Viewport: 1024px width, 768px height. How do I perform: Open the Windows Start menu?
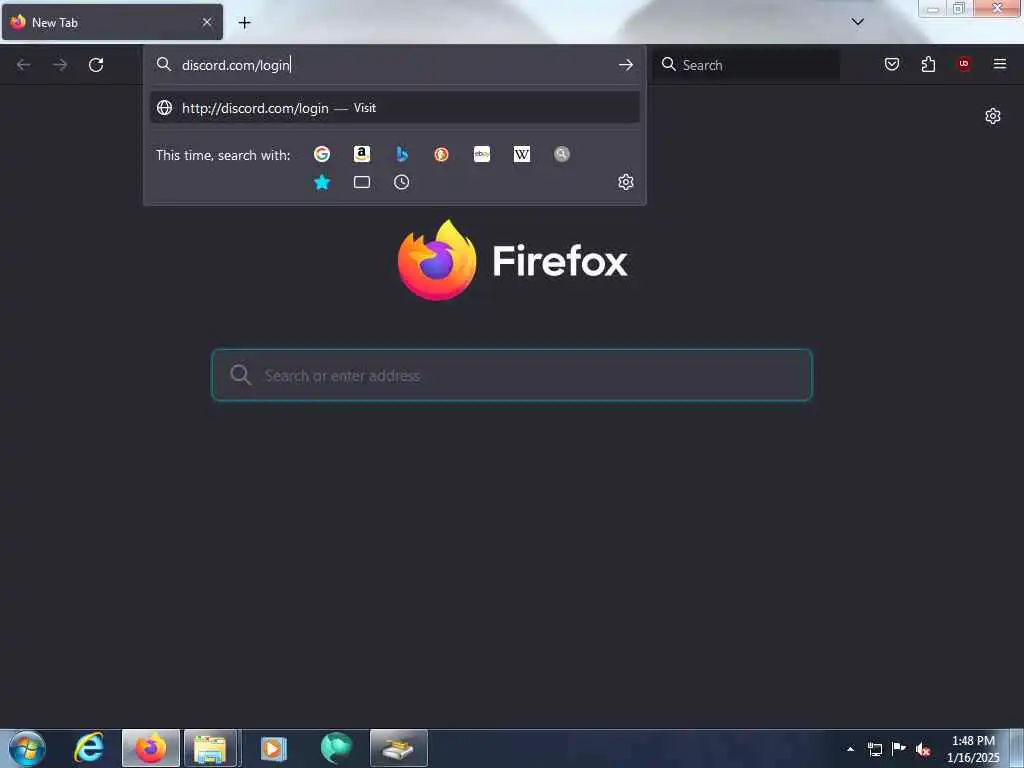coord(27,748)
